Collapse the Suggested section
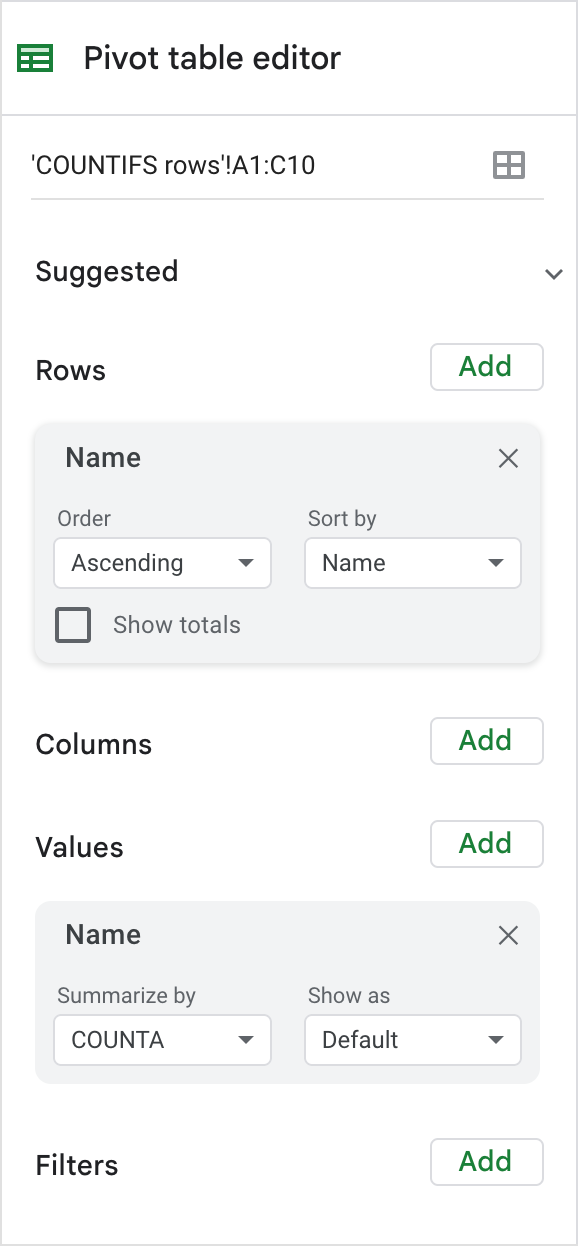The image size is (578, 1246). point(553,272)
